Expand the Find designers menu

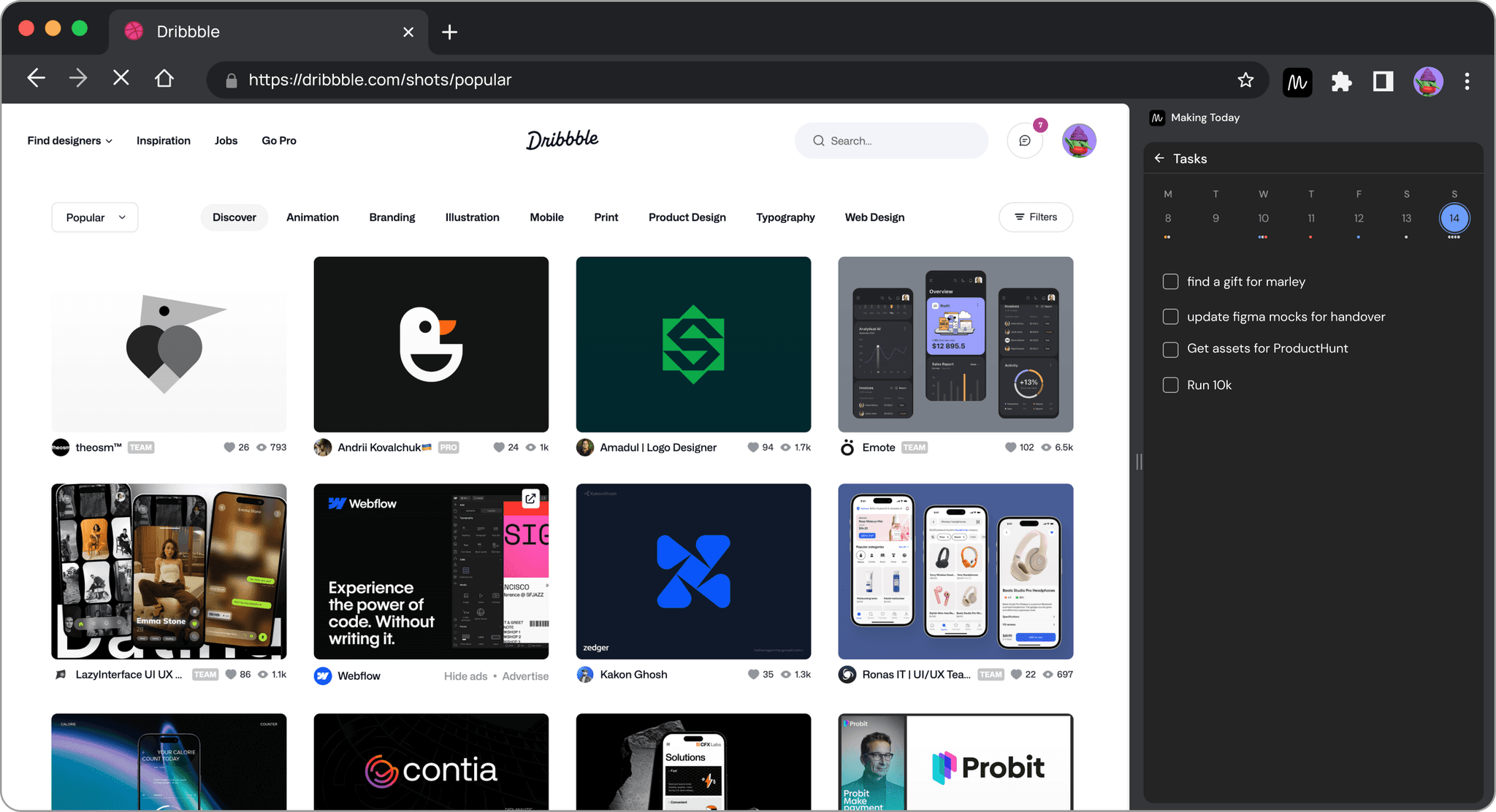[70, 141]
